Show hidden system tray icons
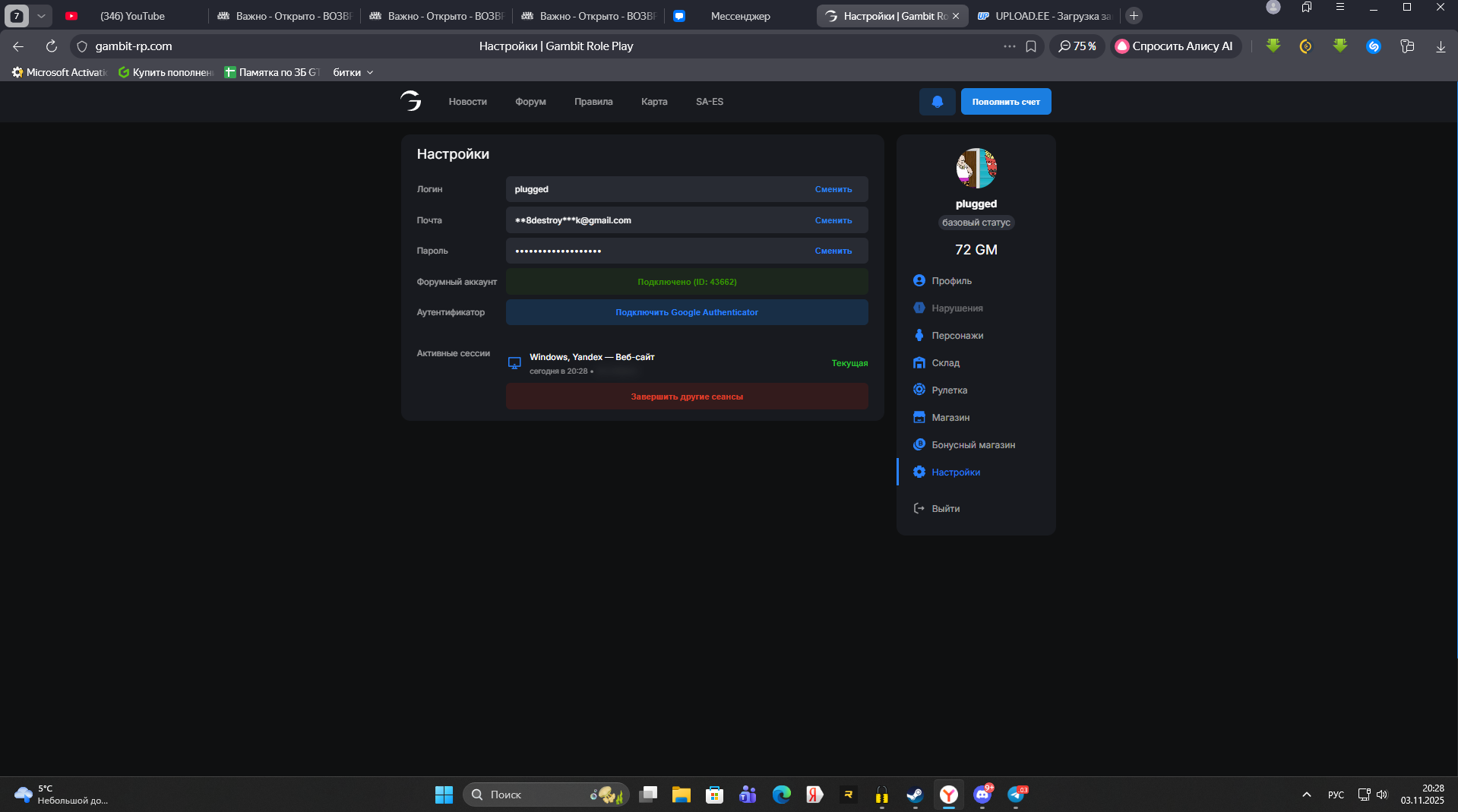The width and height of the screenshot is (1458, 812). pos(1306,795)
